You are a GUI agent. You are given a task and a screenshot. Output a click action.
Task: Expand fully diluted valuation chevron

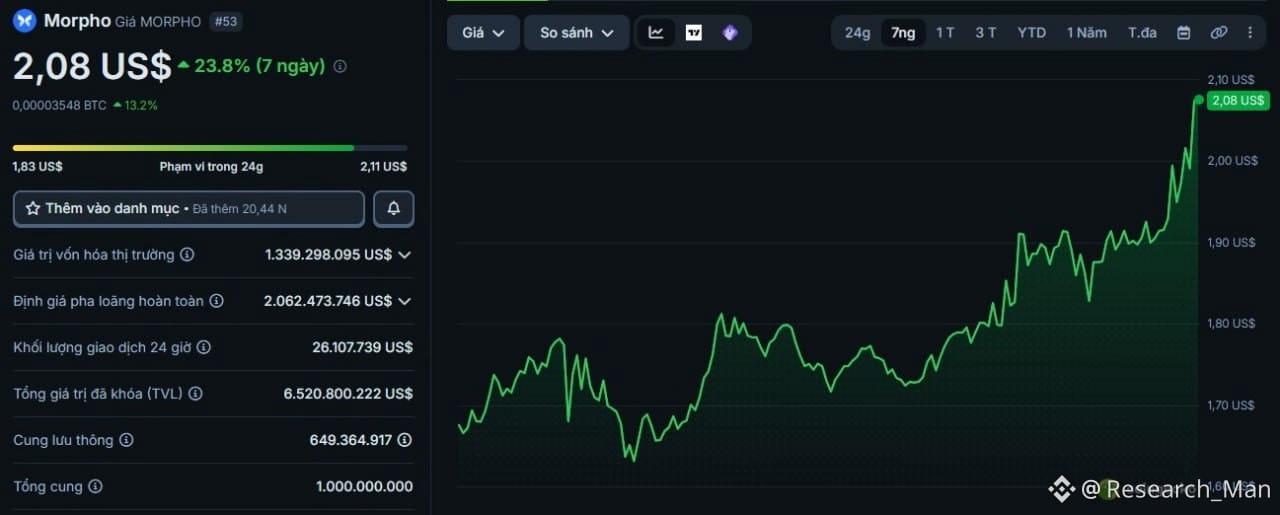click(x=404, y=301)
